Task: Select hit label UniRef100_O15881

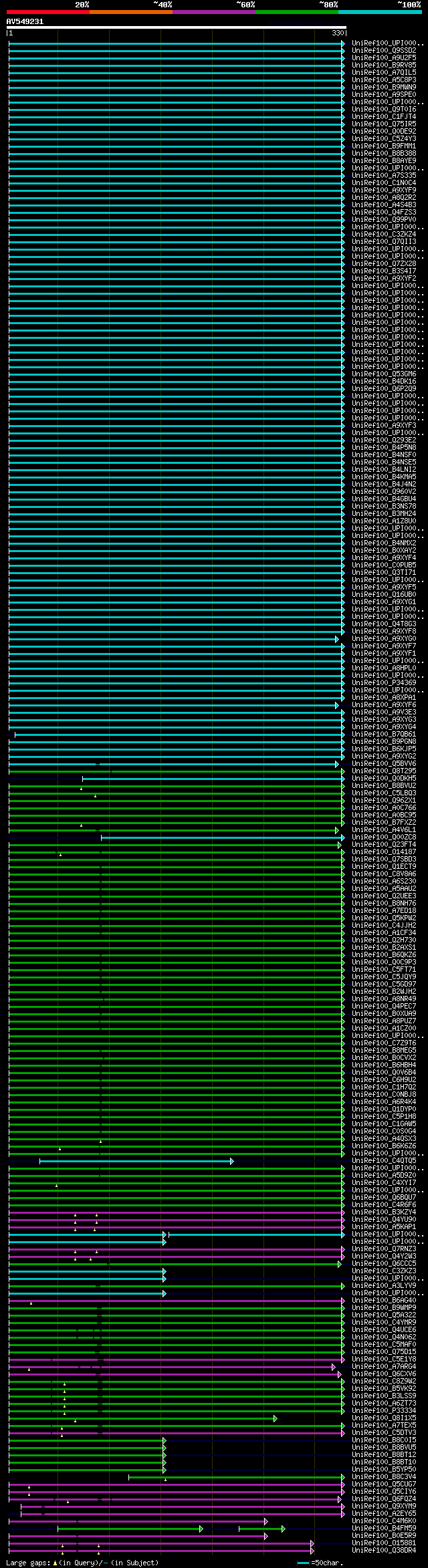Action: [384, 1543]
